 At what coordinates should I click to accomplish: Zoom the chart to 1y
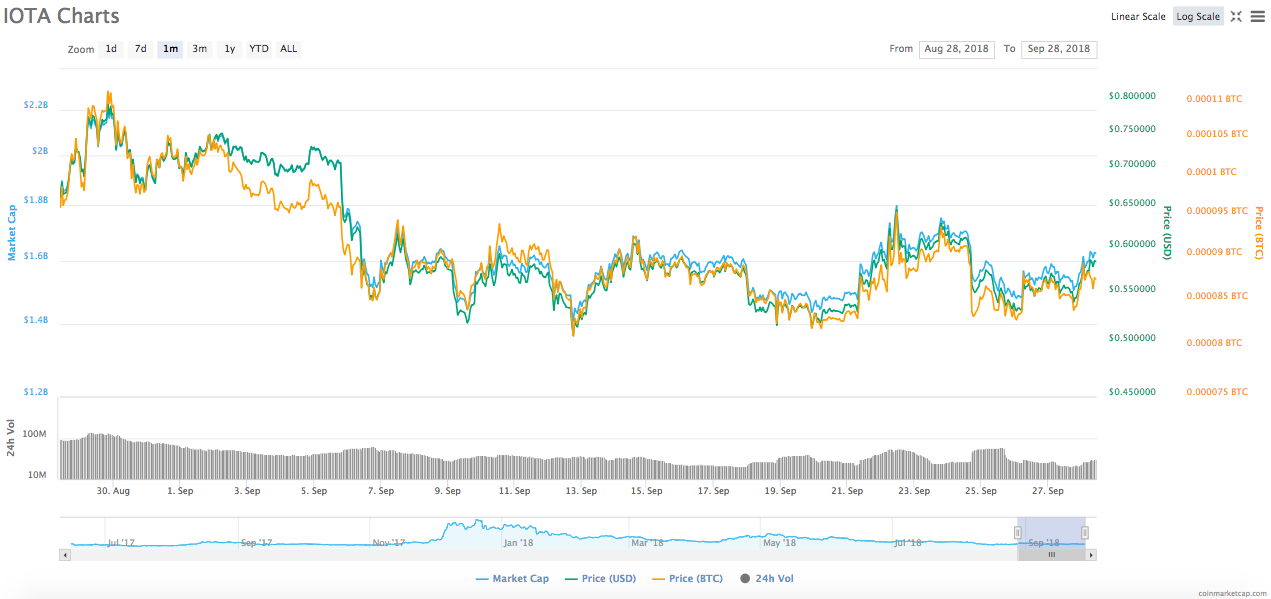pyautogui.click(x=229, y=49)
